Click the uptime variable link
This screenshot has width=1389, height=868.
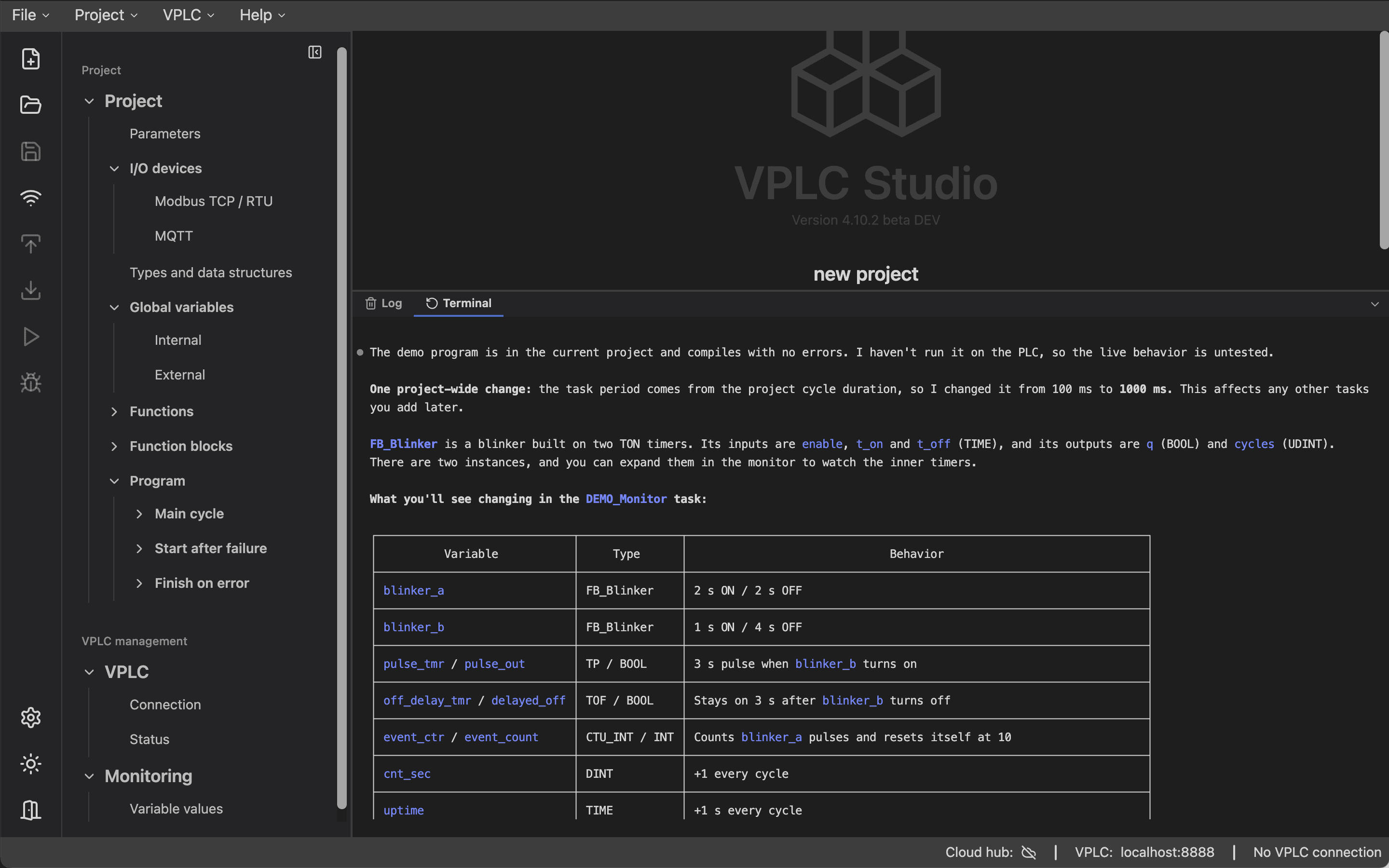pos(404,811)
